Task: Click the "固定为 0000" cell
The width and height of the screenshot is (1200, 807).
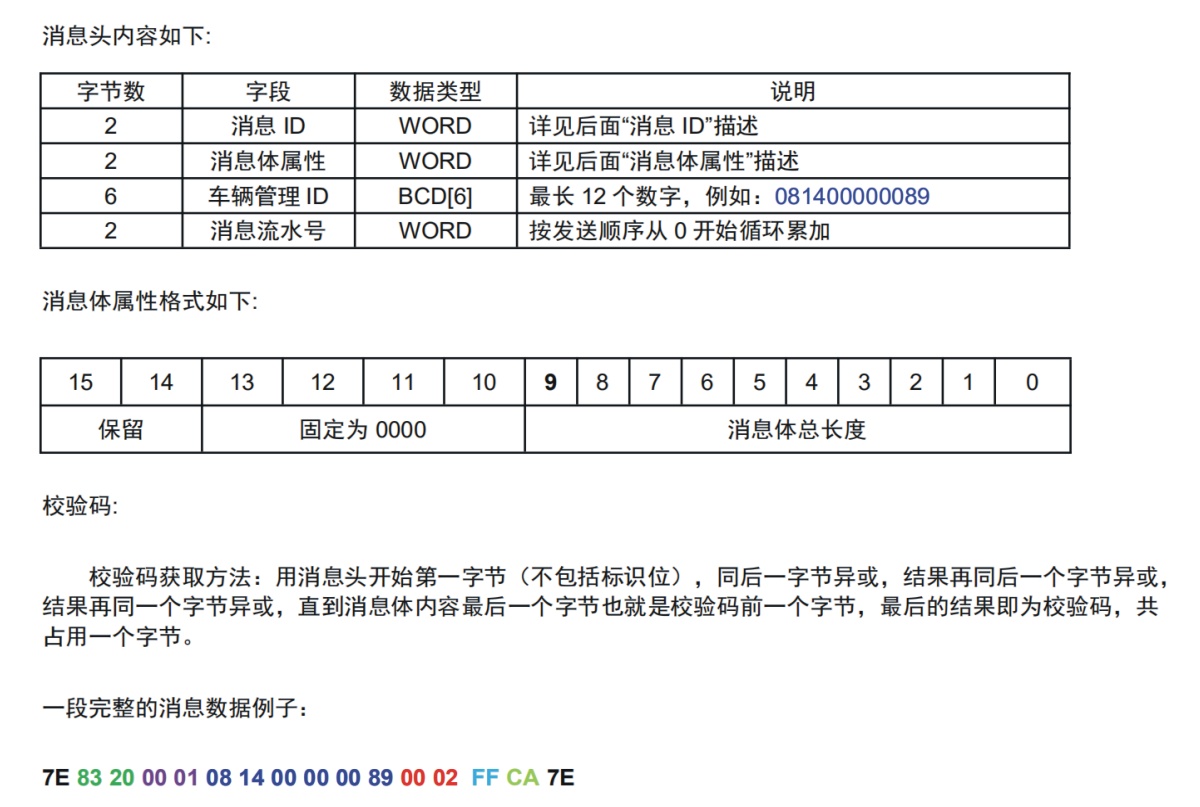Action: [x=363, y=430]
